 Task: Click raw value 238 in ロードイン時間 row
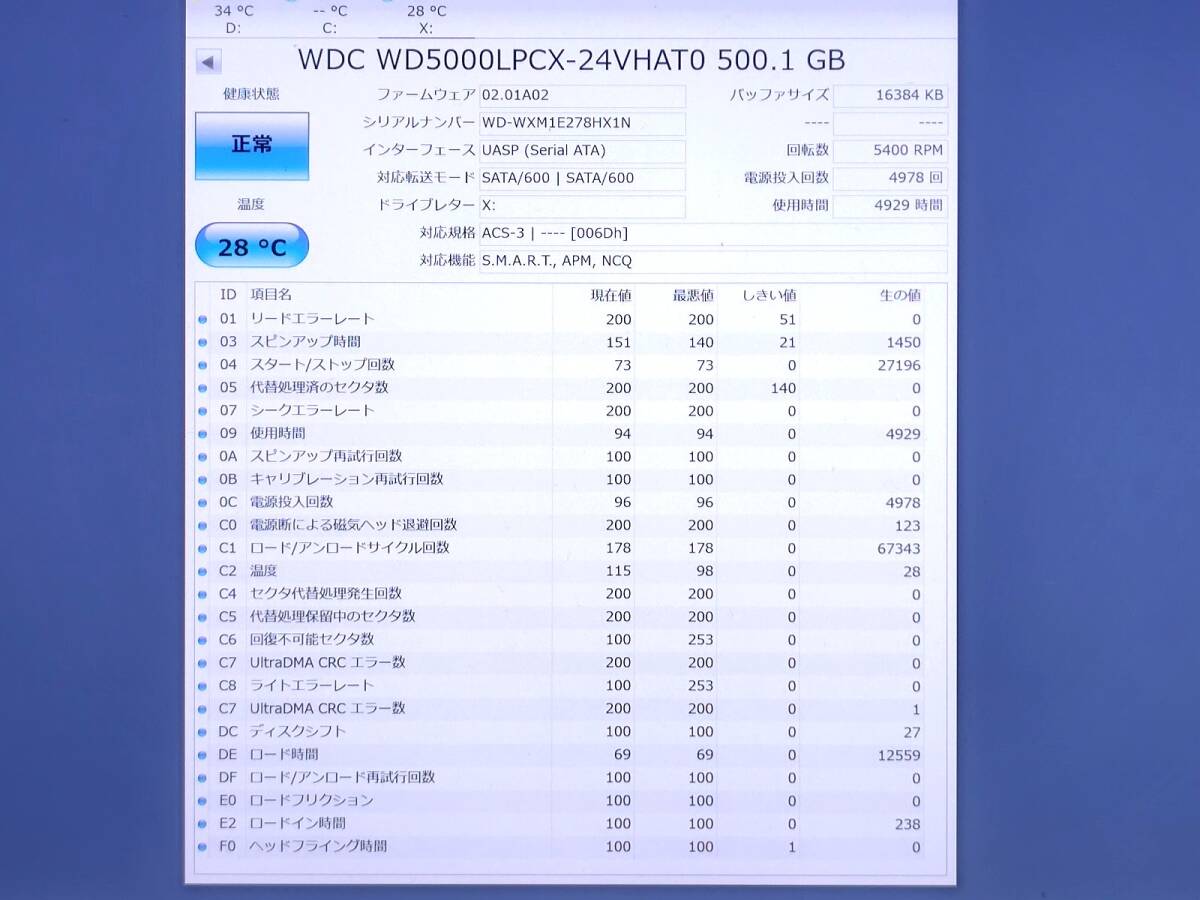tap(907, 824)
